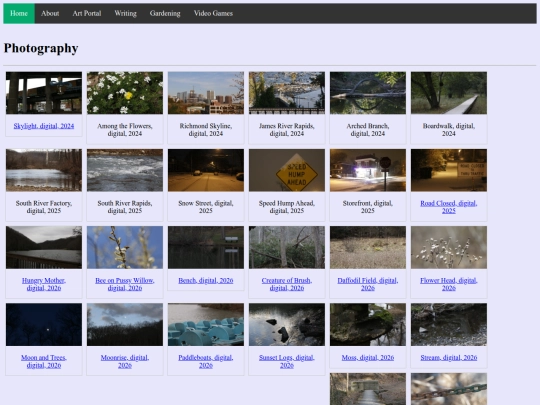Open the Flower Head photo thumbnail
Image resolution: width=540 pixels, height=405 pixels.
point(449,247)
